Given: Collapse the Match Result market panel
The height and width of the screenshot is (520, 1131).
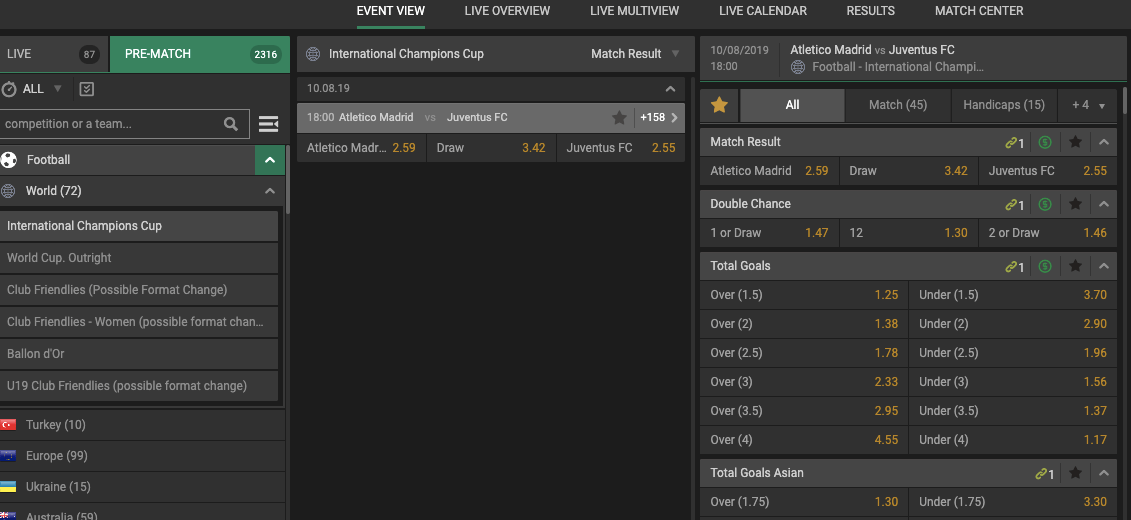Looking at the screenshot, I should [x=1104, y=142].
